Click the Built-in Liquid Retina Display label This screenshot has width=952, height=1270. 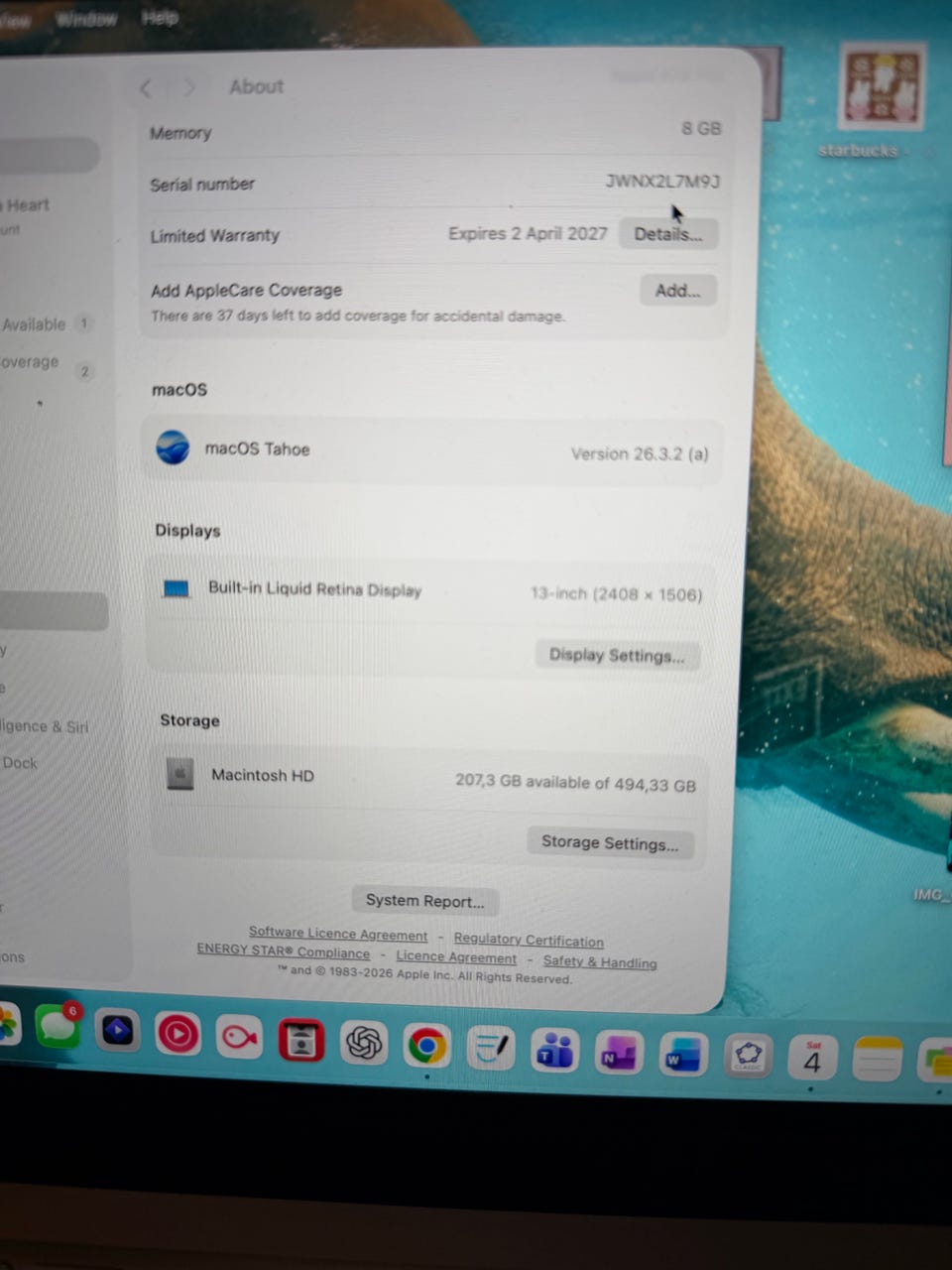315,588
